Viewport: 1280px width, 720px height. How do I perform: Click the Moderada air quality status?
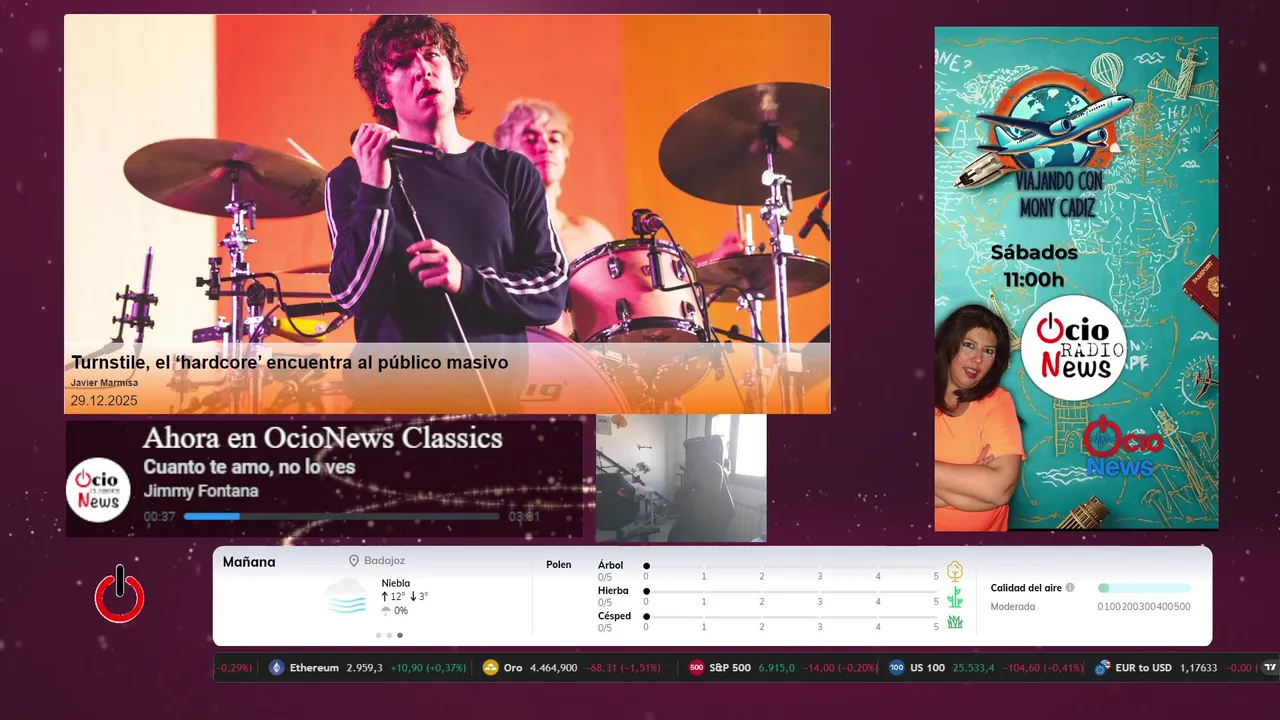(x=1013, y=607)
